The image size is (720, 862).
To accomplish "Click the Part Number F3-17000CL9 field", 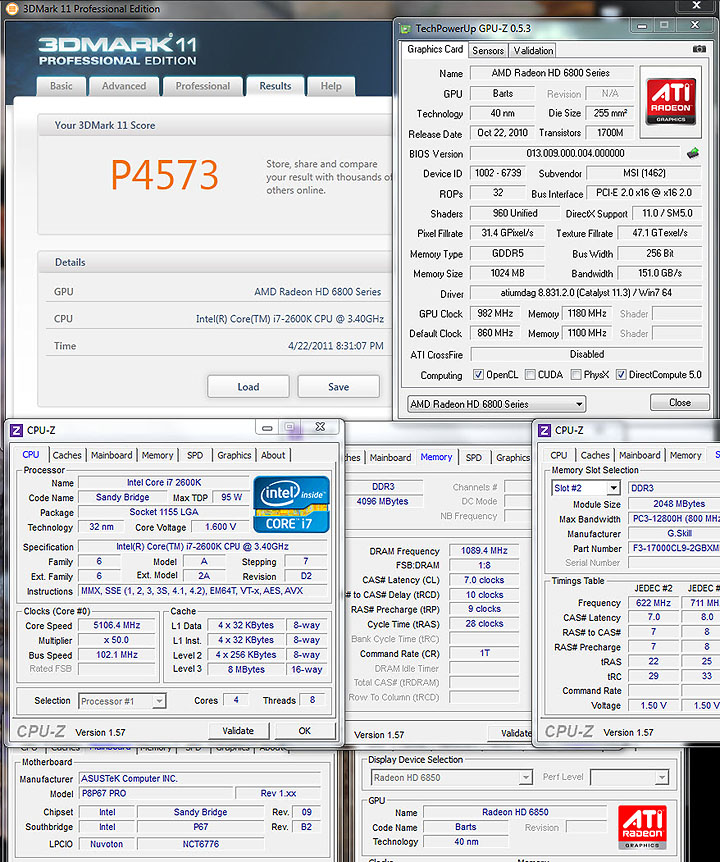I will [x=674, y=548].
